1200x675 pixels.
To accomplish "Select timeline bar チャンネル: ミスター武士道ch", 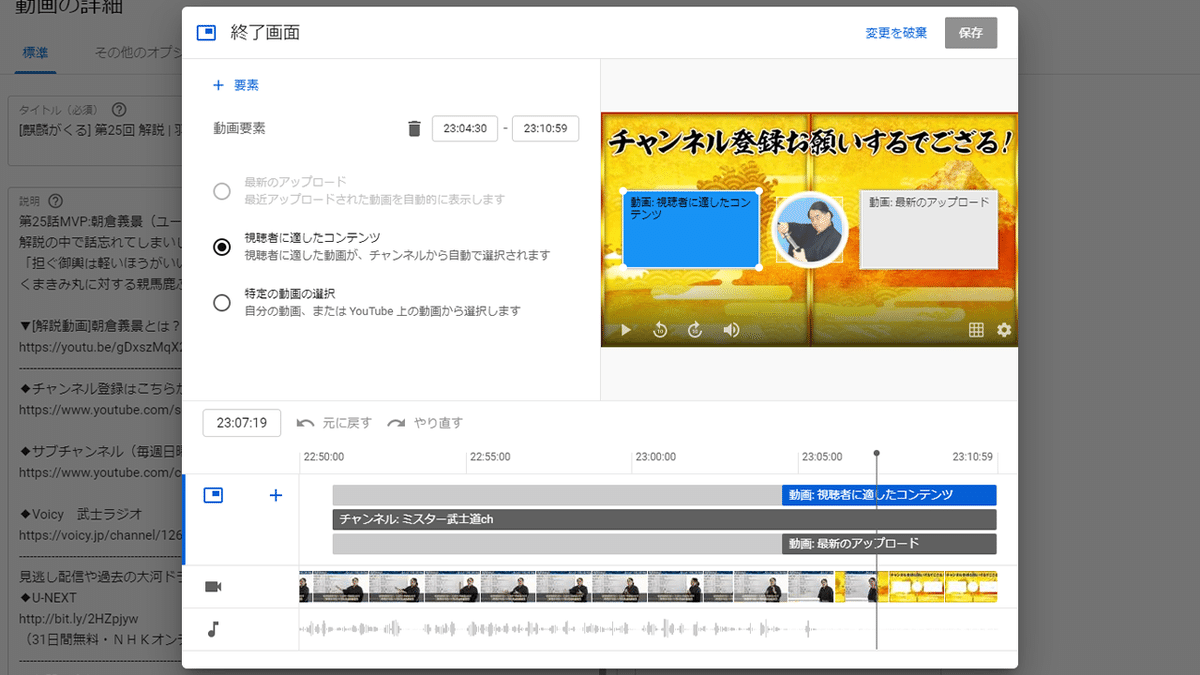I will click(x=664, y=519).
